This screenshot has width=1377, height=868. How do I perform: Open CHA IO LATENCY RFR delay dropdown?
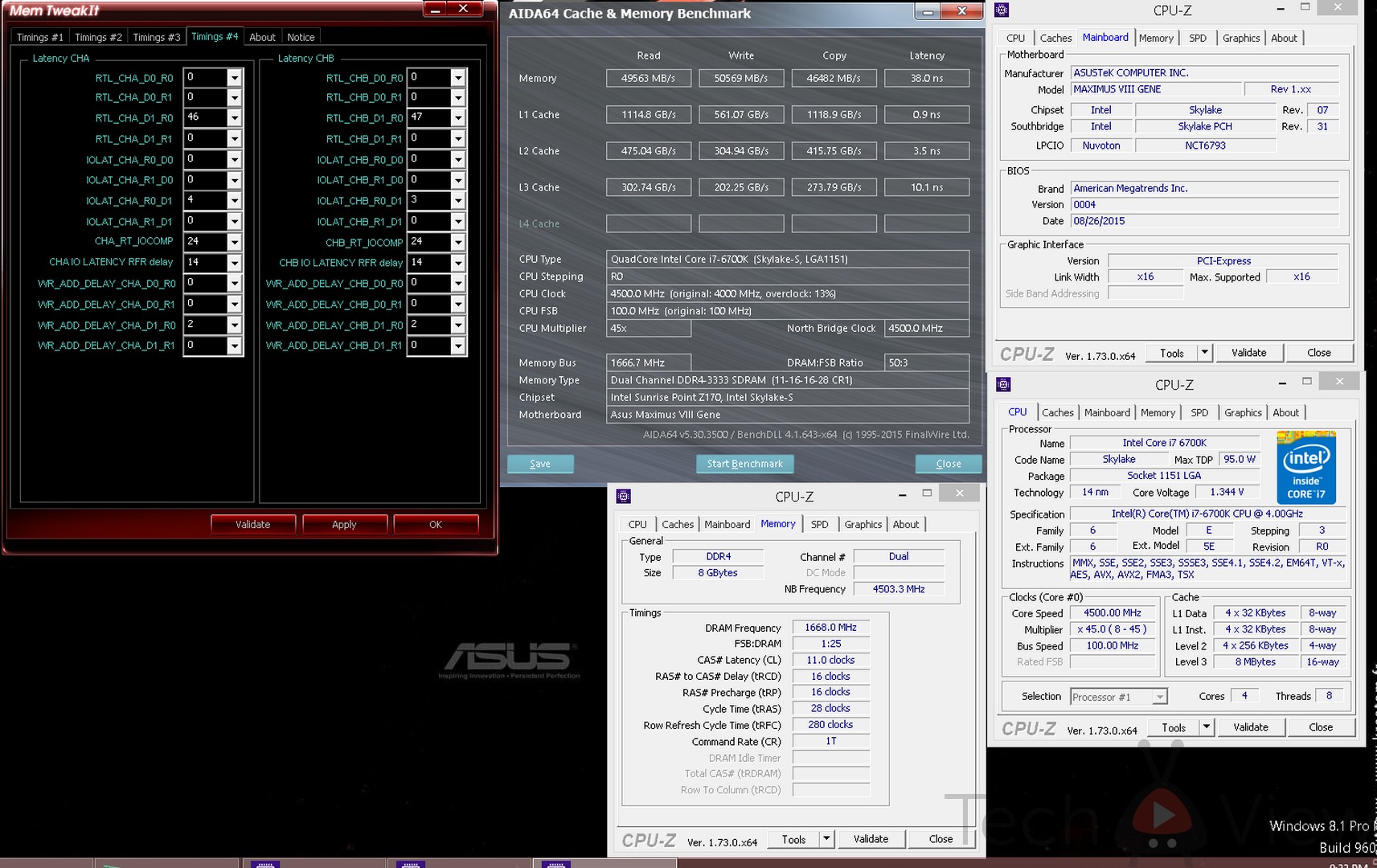tap(234, 263)
